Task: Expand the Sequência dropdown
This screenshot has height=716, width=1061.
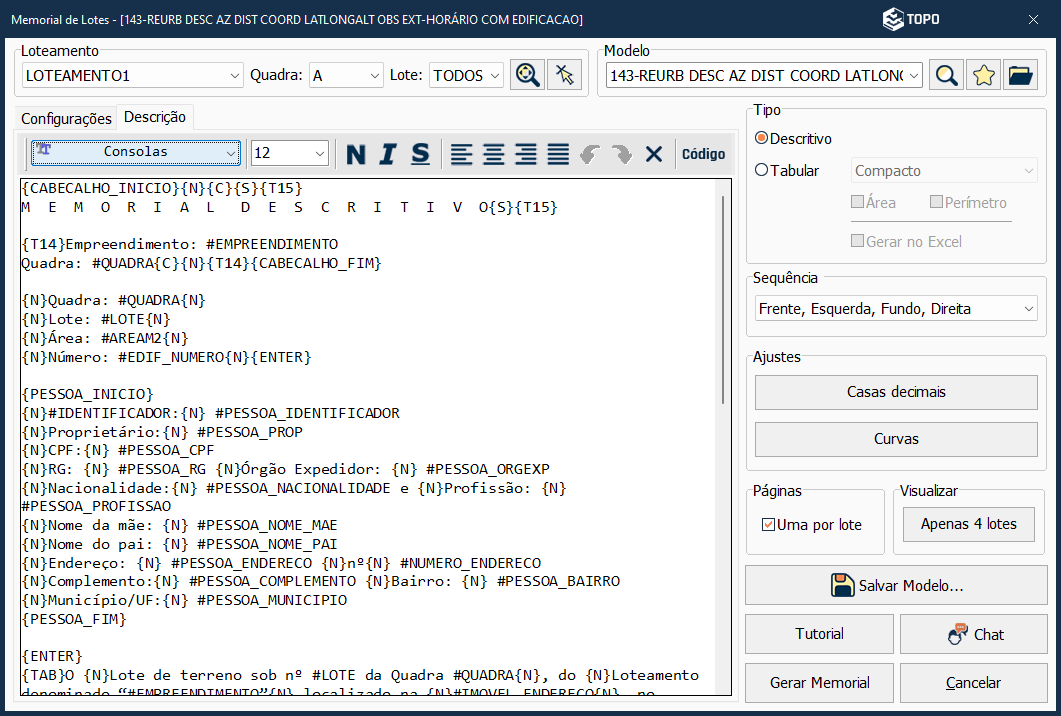Action: click(896, 309)
